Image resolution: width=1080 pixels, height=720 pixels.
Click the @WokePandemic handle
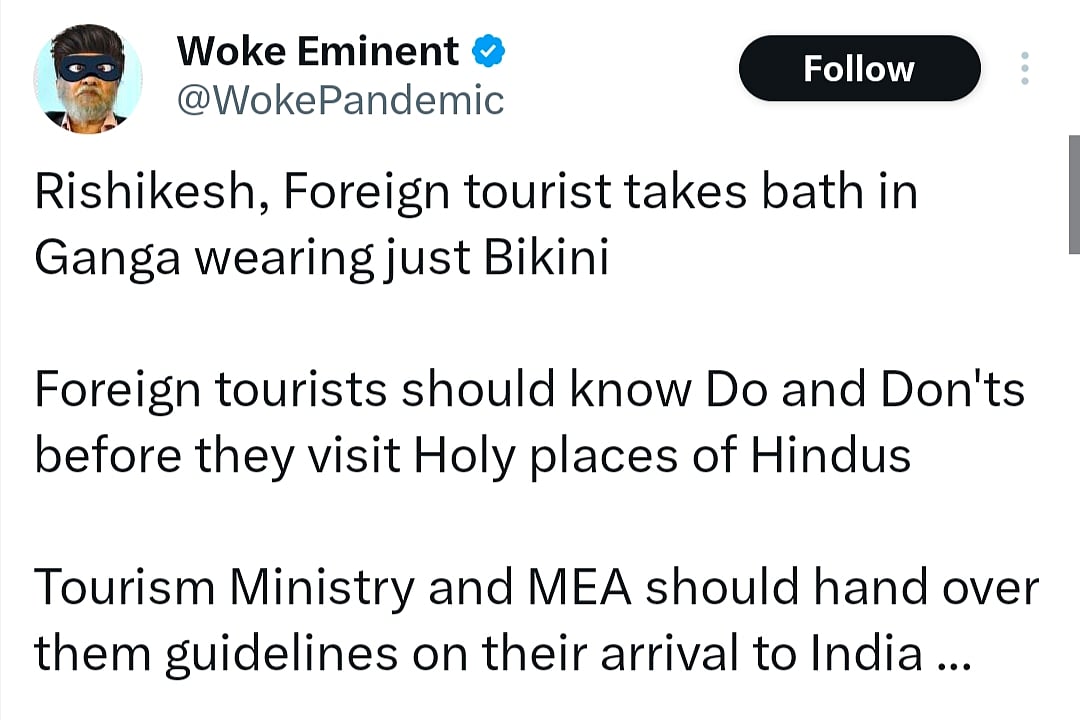(340, 100)
